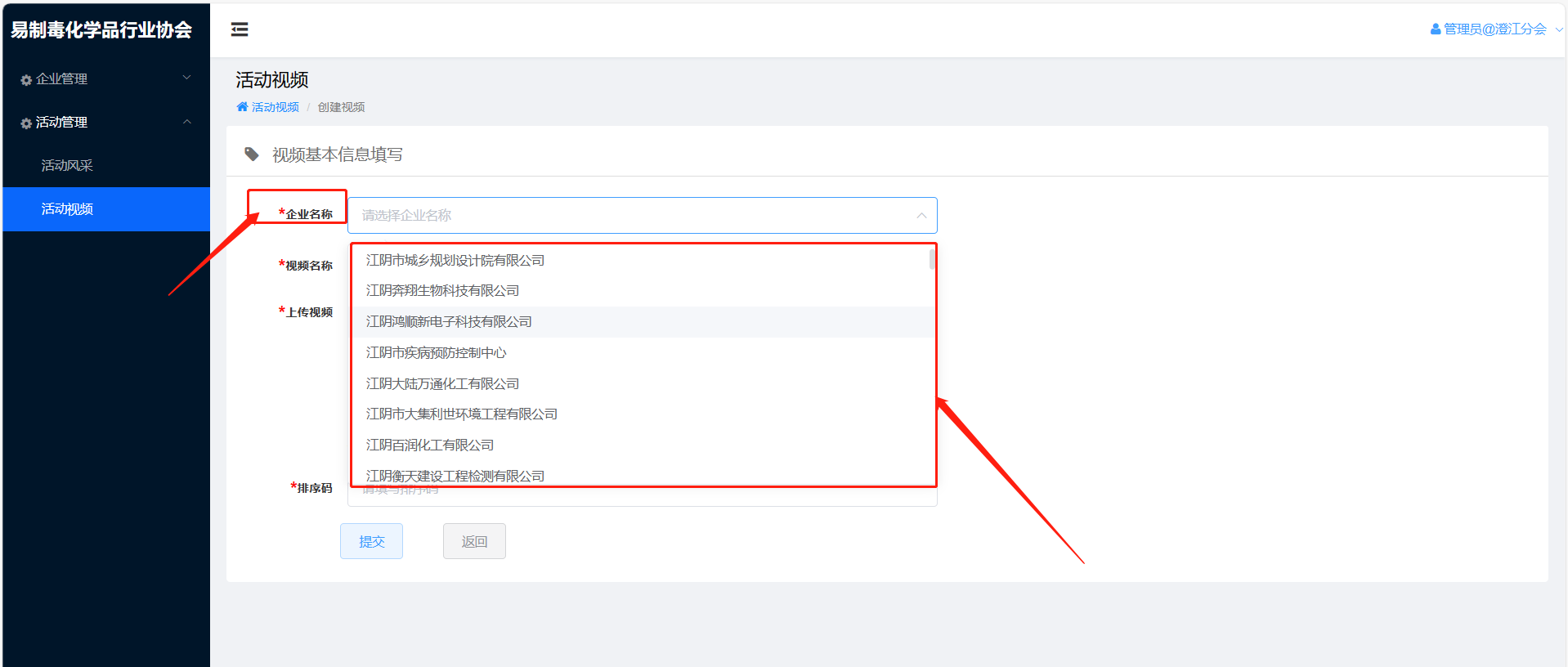Collapse the 企业名称 dropdown with its arrow
The width and height of the screenshot is (1568, 667).
coord(921,215)
